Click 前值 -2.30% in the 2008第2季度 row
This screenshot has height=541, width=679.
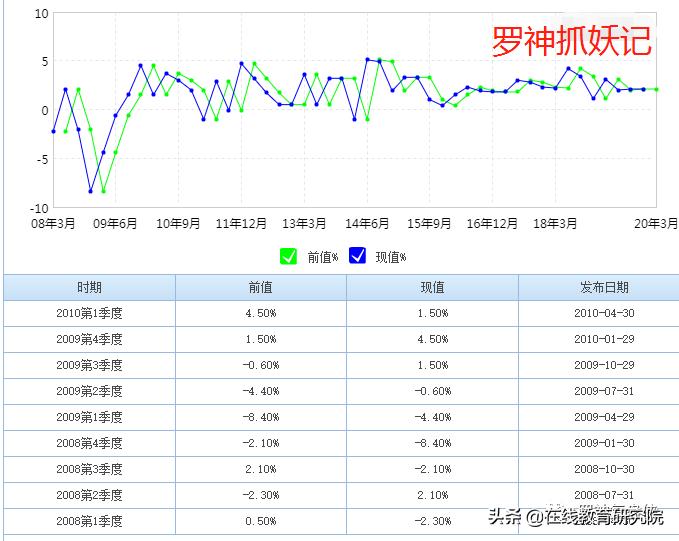pyautogui.click(x=261, y=495)
